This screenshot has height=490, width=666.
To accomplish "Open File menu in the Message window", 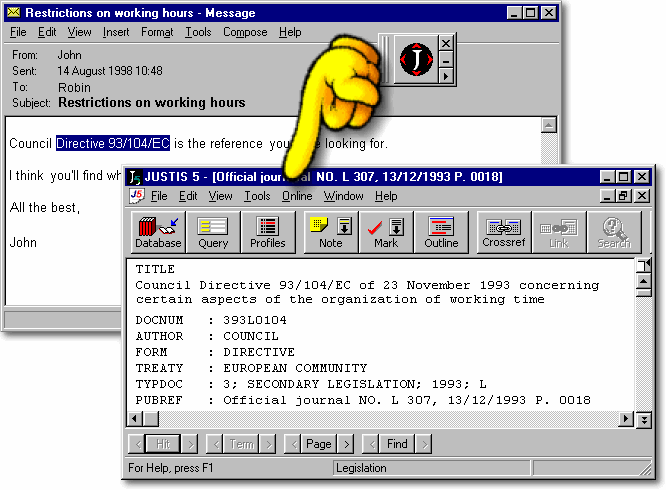I will coord(18,32).
